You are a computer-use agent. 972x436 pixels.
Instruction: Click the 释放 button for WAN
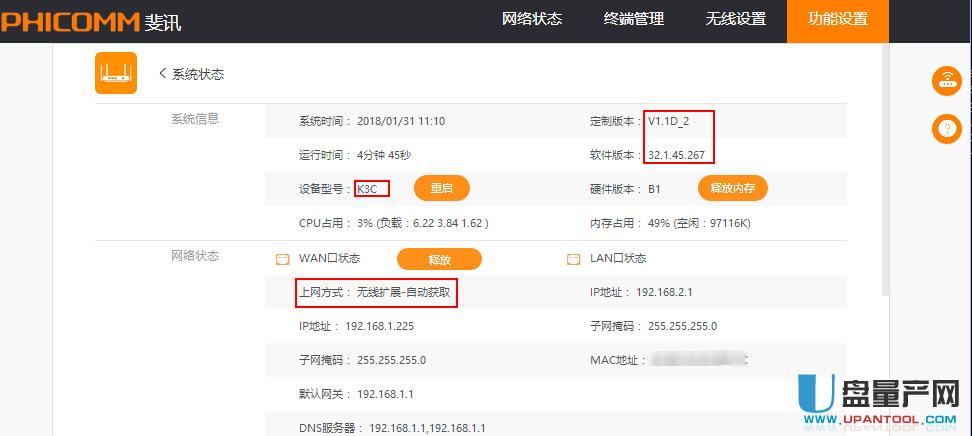click(439, 259)
